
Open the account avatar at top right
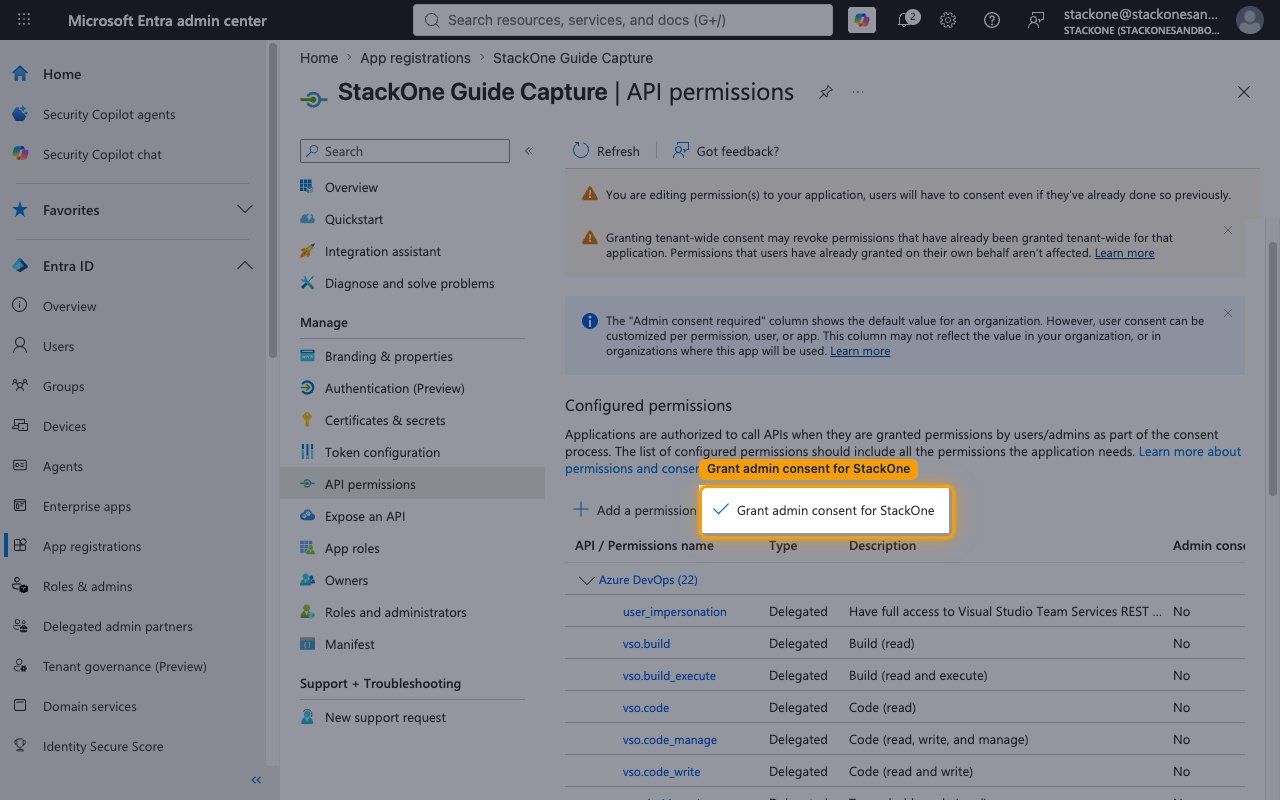pos(1249,20)
